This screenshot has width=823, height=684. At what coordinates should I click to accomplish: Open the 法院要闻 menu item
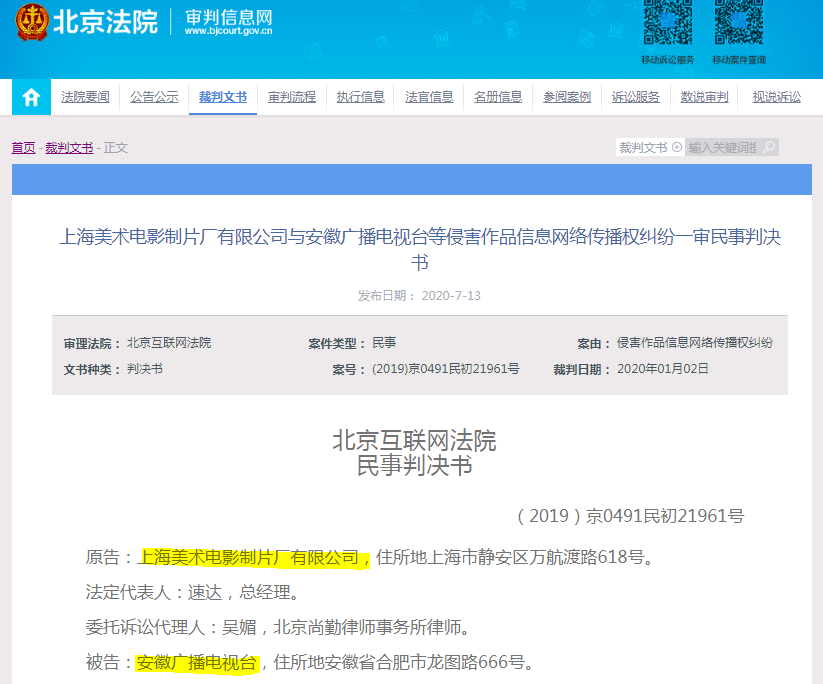click(x=86, y=97)
